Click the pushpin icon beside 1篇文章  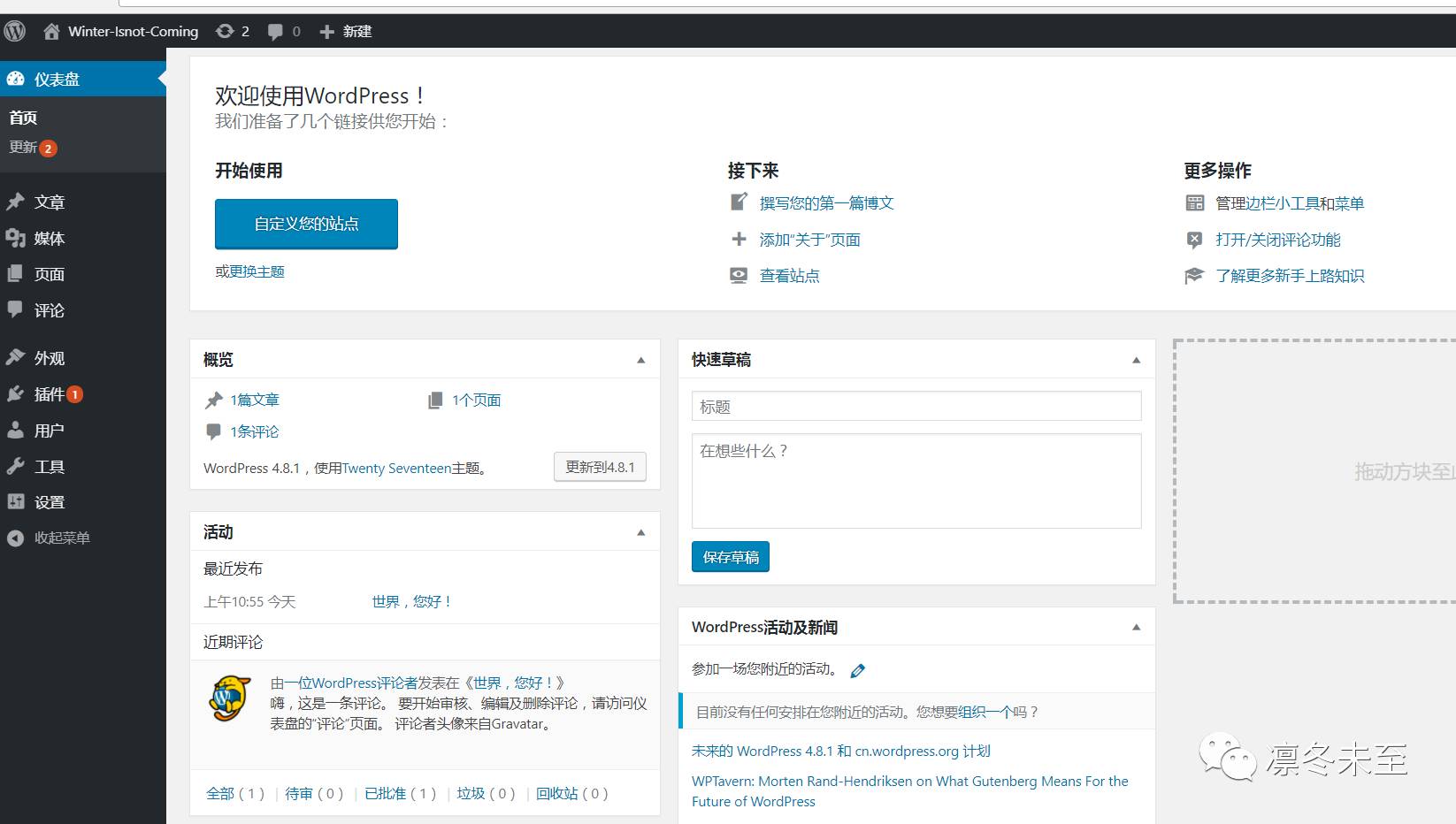pos(214,401)
